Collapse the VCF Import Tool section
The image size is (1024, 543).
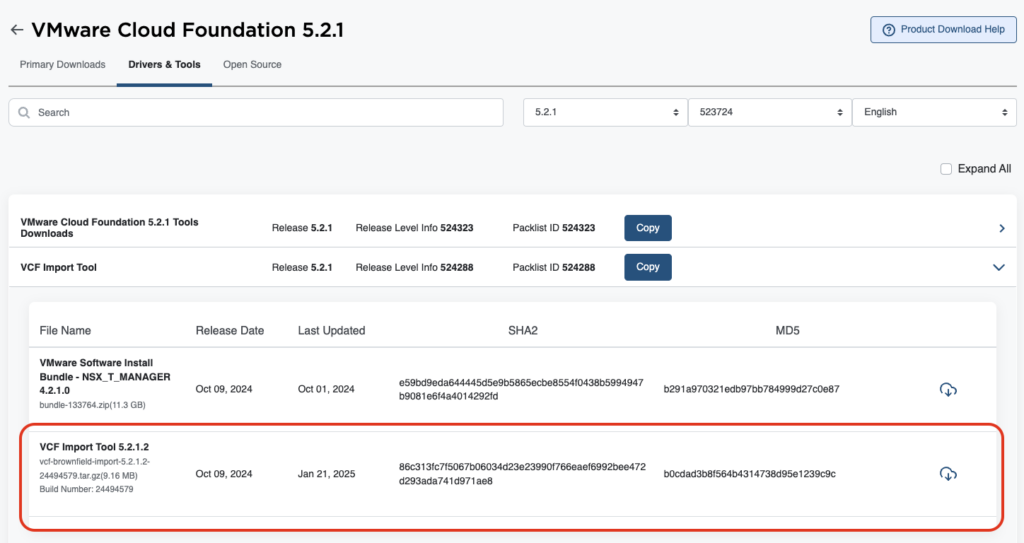point(998,267)
